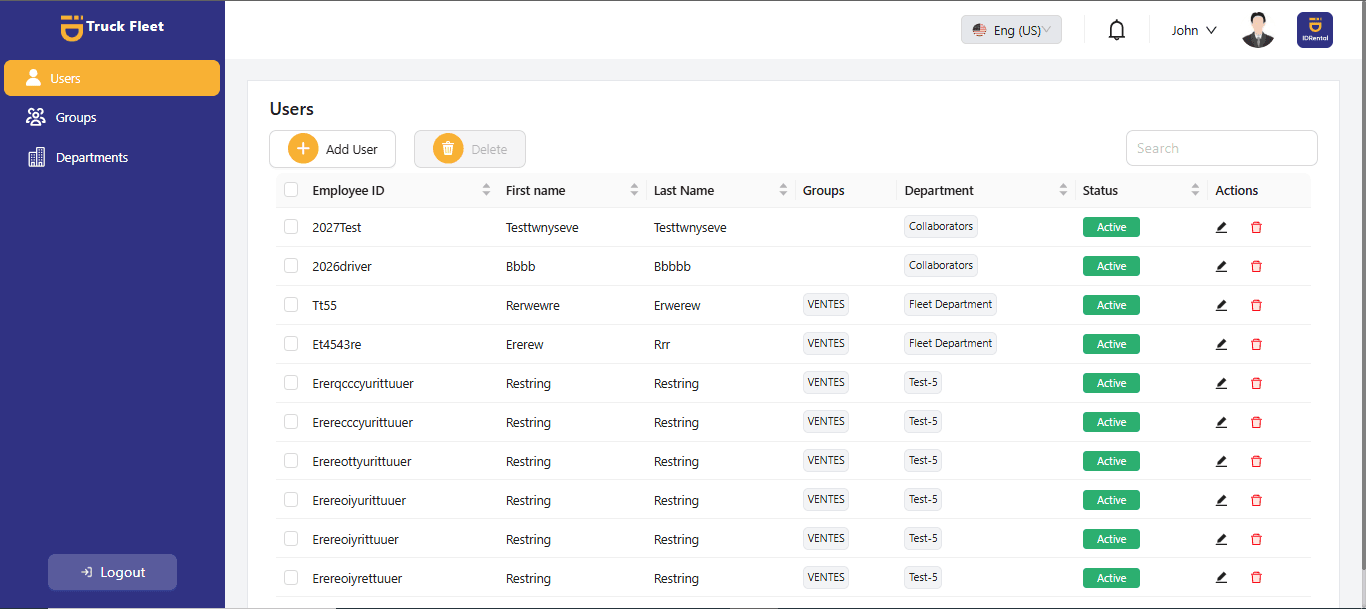
Task: Click the IDRental logo badge
Action: pyautogui.click(x=1315, y=30)
